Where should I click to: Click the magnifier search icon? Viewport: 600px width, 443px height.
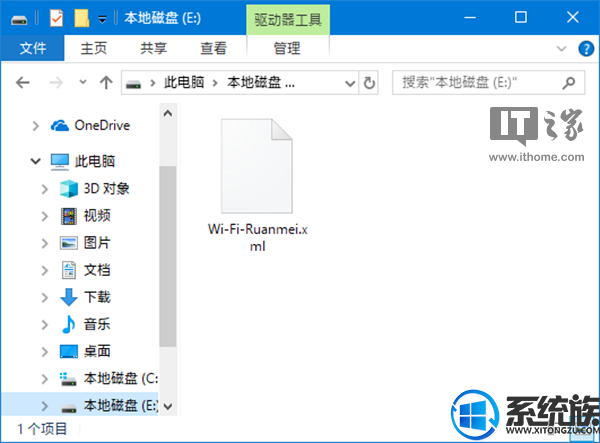(569, 83)
